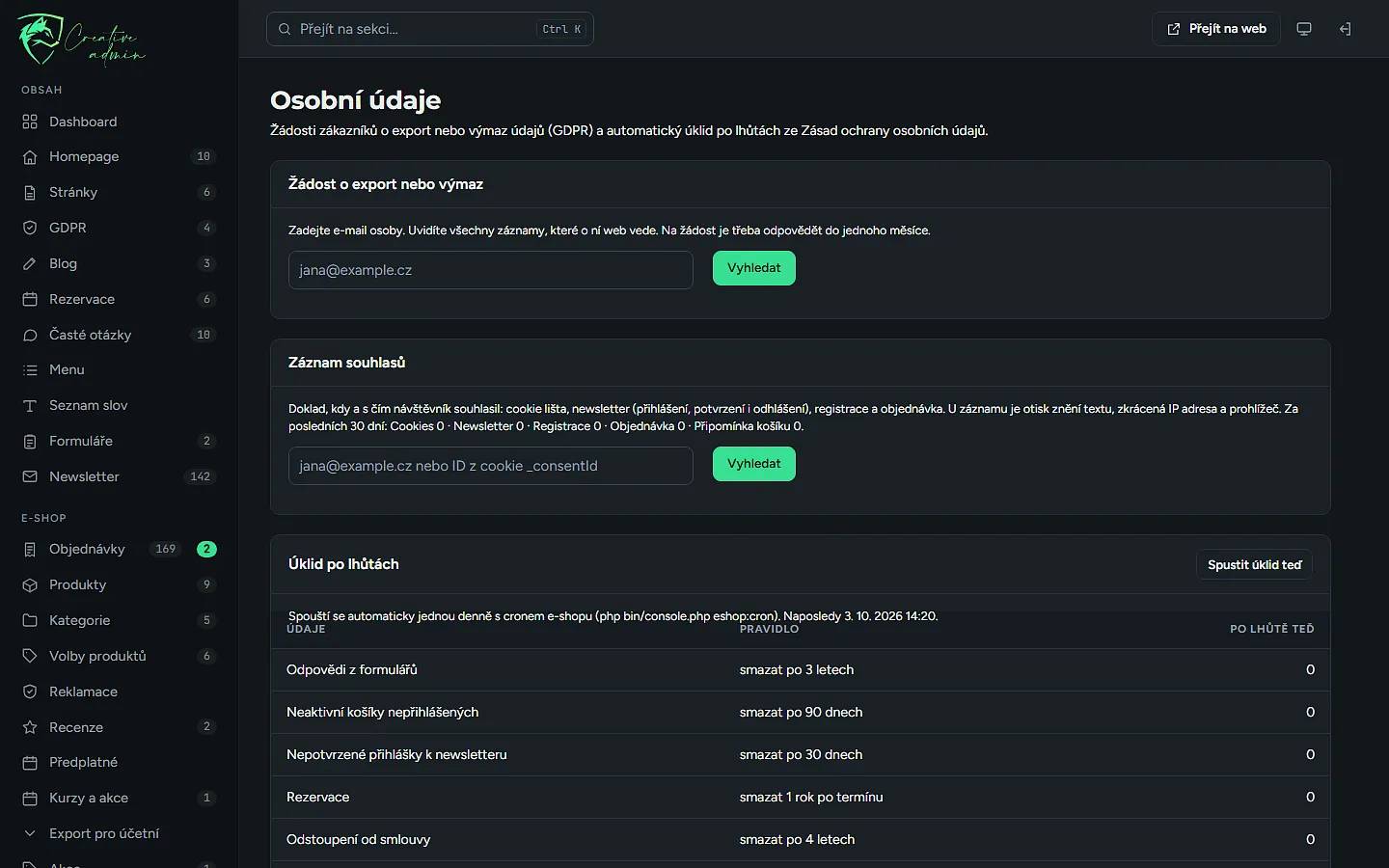The height and width of the screenshot is (868, 1389).
Task: Click the smazat 1 rok po termínu rule
Action: [x=811, y=797]
